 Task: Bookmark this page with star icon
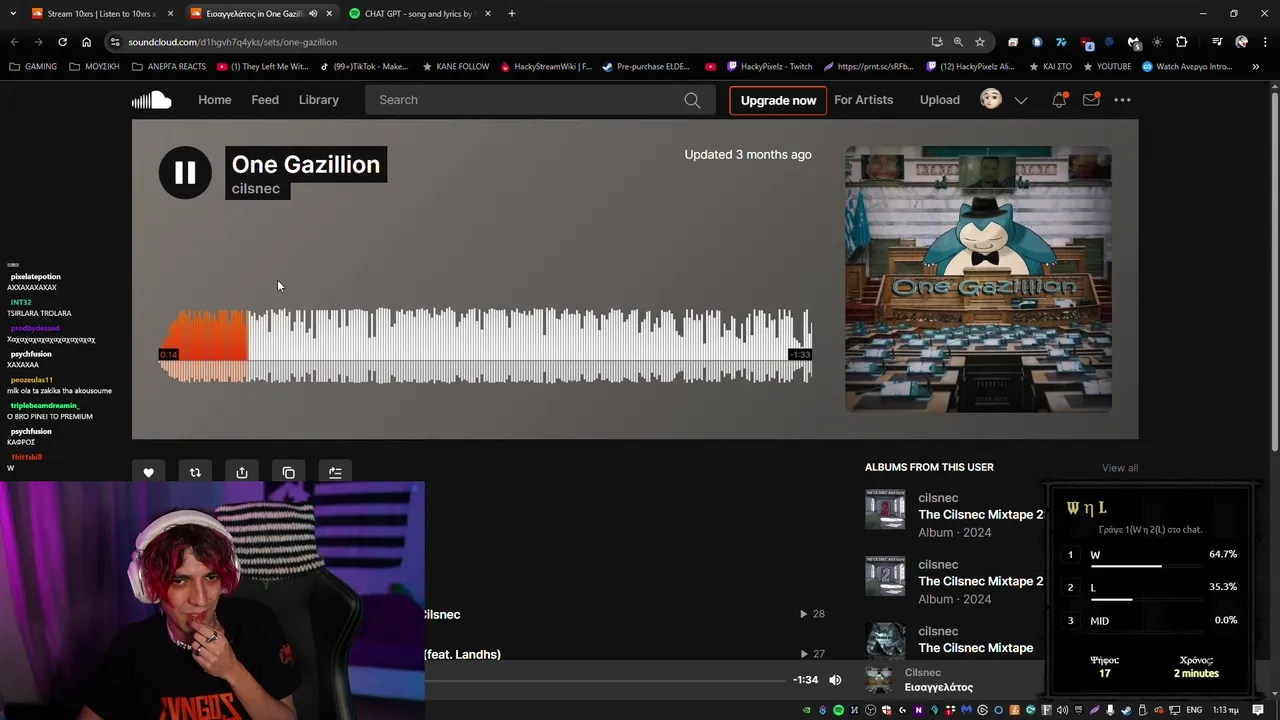[980, 42]
